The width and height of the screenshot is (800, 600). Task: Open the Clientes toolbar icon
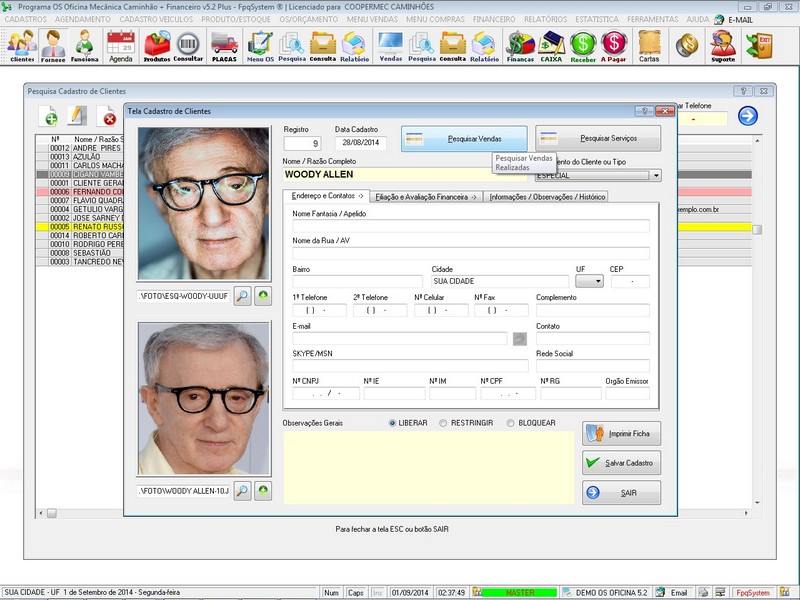click(21, 45)
